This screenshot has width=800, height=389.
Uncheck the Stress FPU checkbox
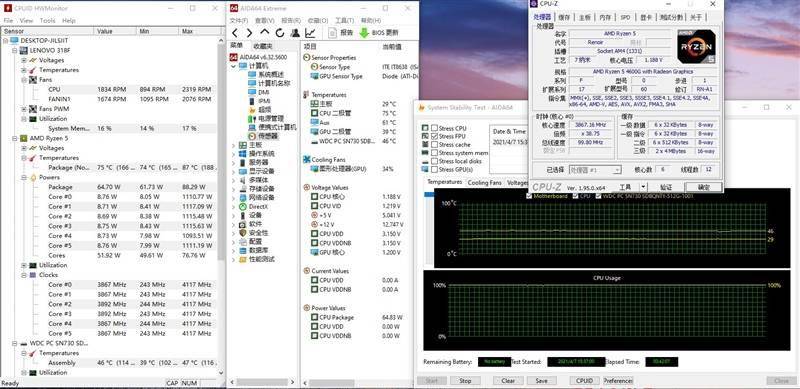tap(434, 136)
